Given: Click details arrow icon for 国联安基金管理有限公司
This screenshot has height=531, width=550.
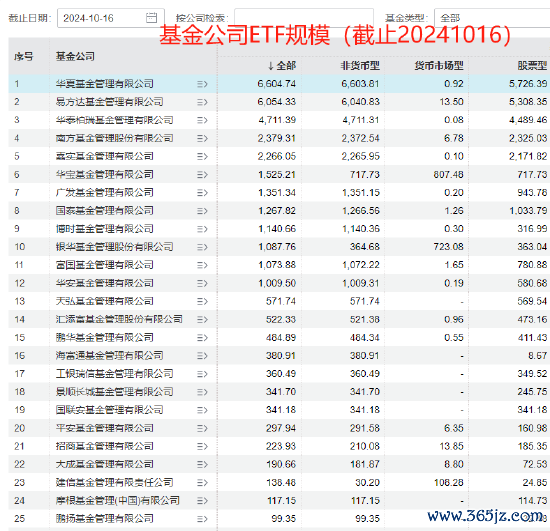Looking at the screenshot, I should tap(202, 410).
